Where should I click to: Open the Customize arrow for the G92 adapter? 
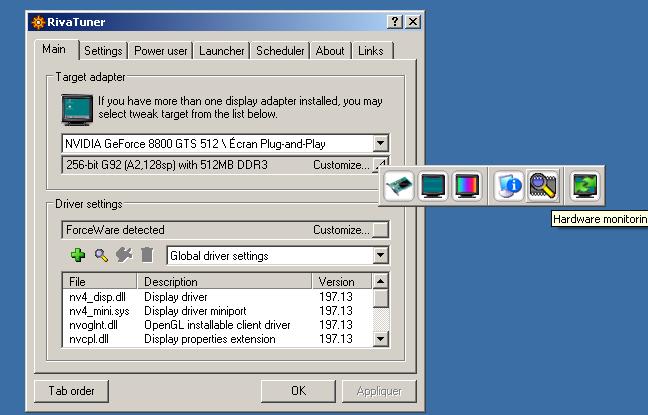[x=380, y=165]
